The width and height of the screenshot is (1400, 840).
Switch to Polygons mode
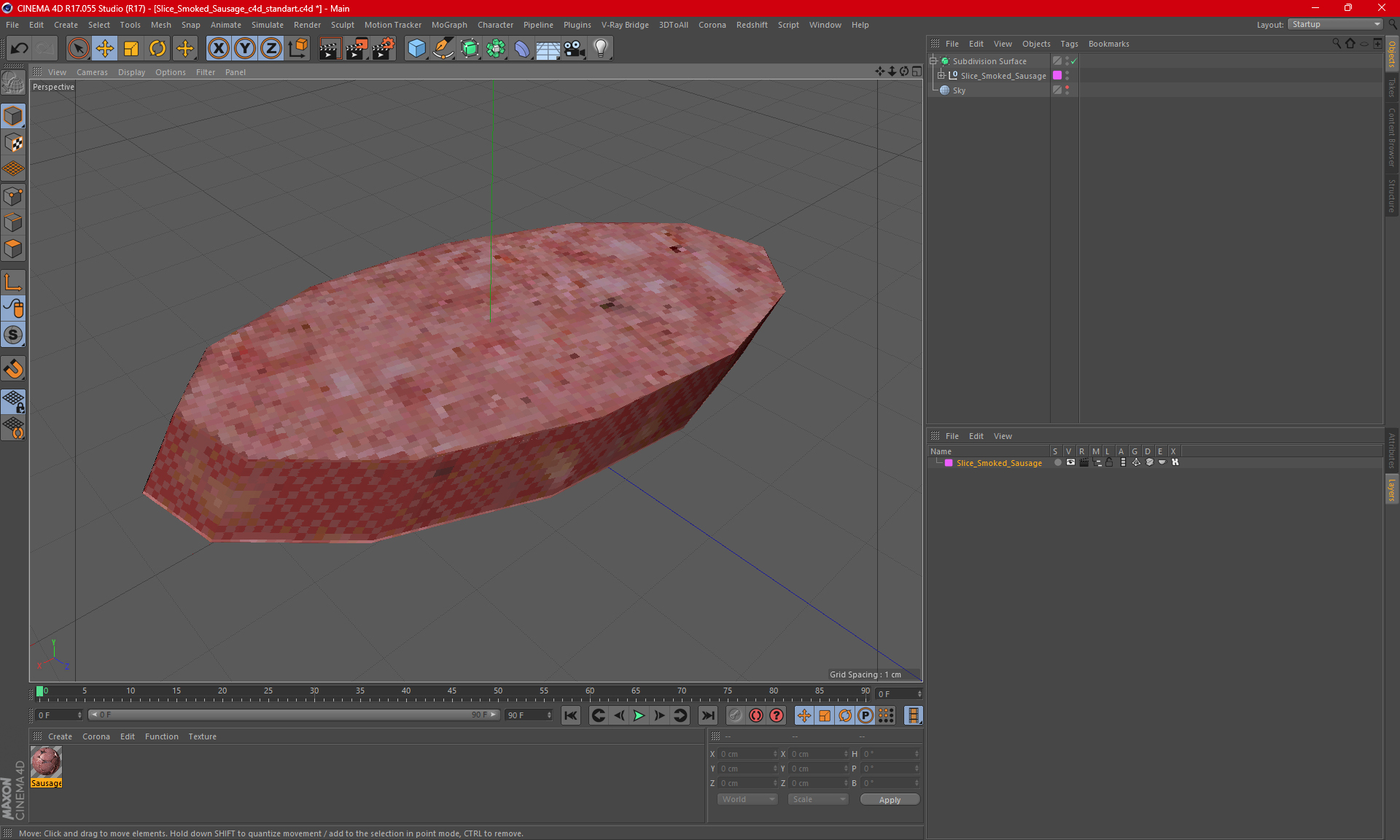(13, 249)
